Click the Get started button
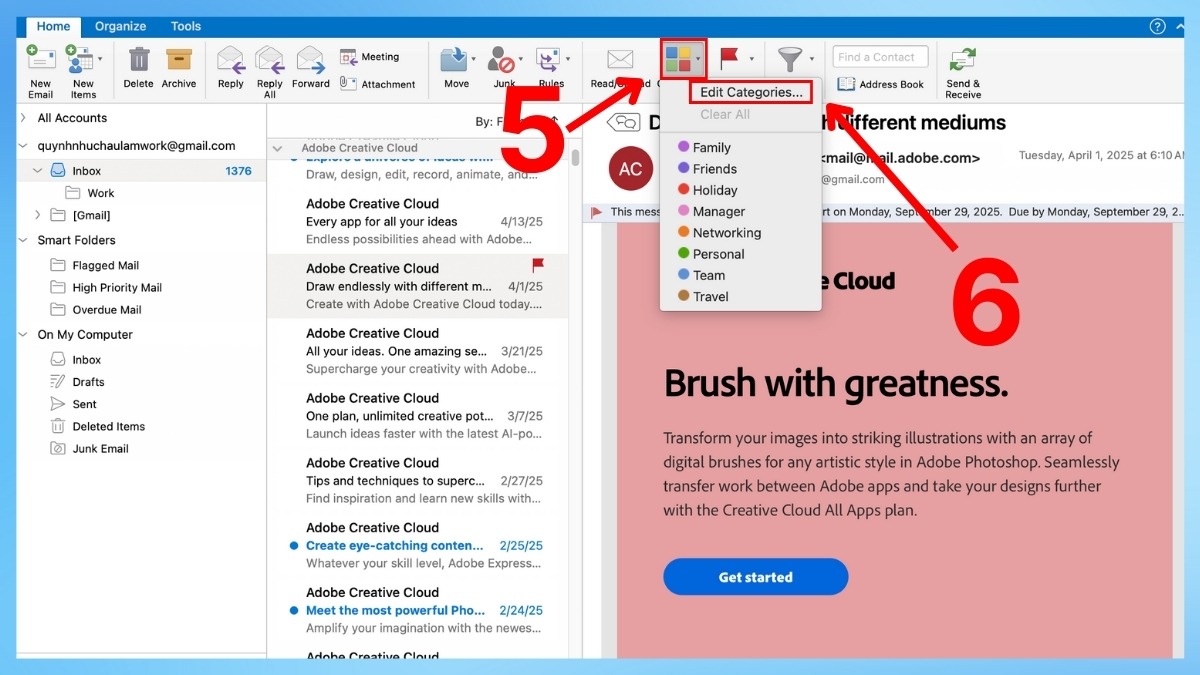This screenshot has height=675, width=1200. [x=755, y=577]
